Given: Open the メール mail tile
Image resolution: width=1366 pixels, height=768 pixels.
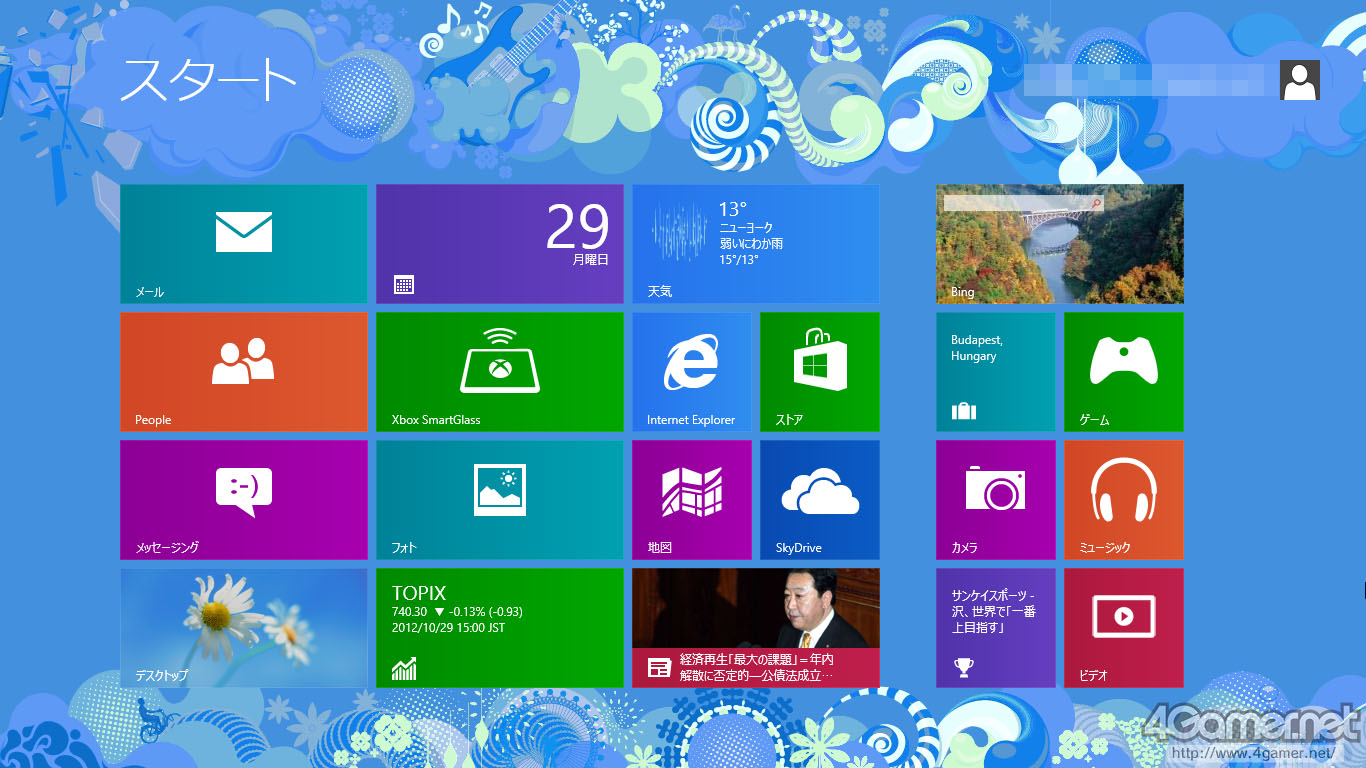Looking at the screenshot, I should coord(244,244).
